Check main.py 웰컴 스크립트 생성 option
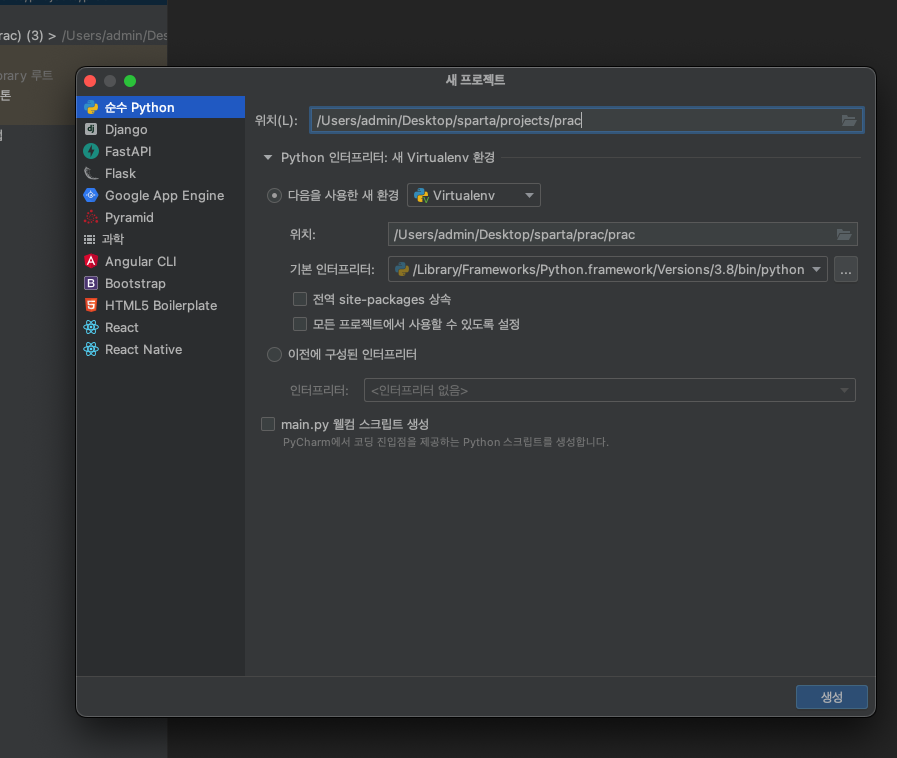Image resolution: width=897 pixels, height=758 pixels. tap(268, 424)
